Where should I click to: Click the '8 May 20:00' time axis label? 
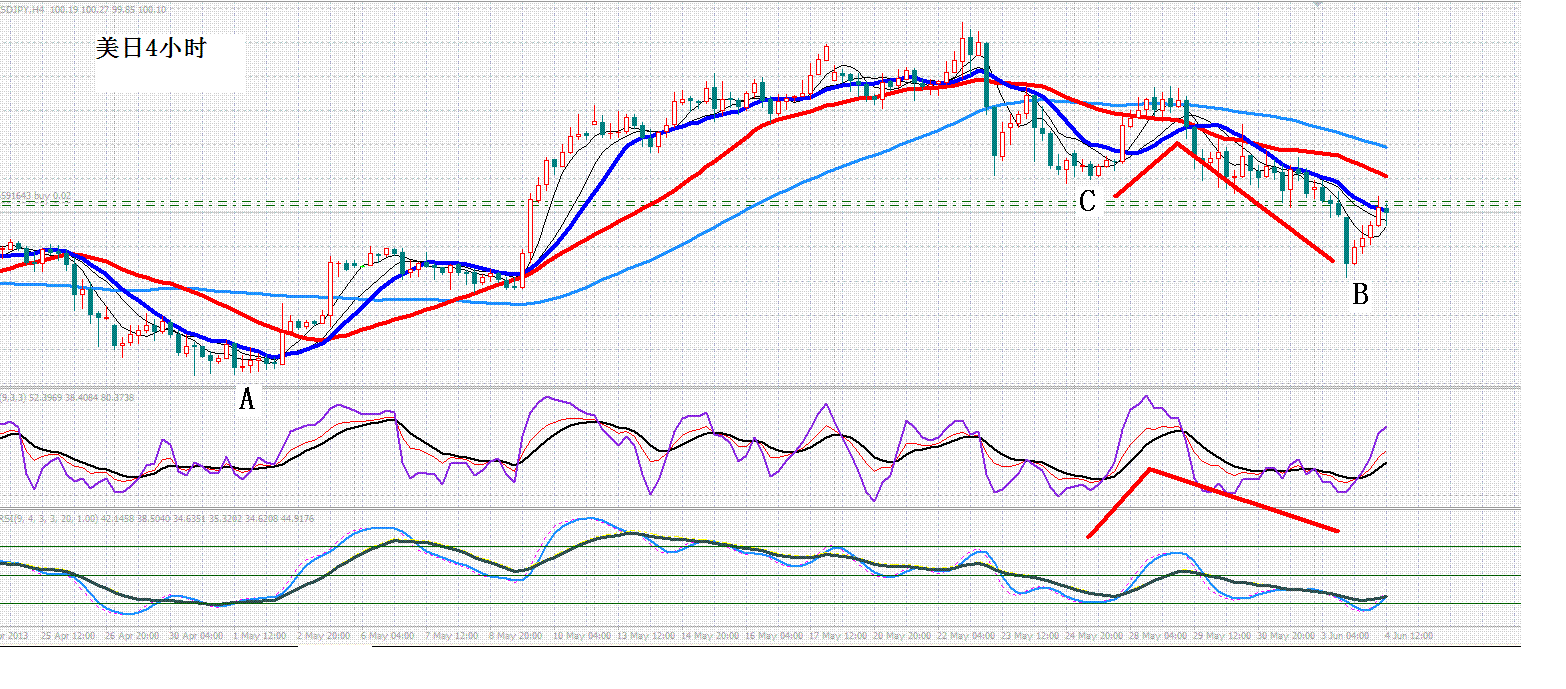(516, 636)
